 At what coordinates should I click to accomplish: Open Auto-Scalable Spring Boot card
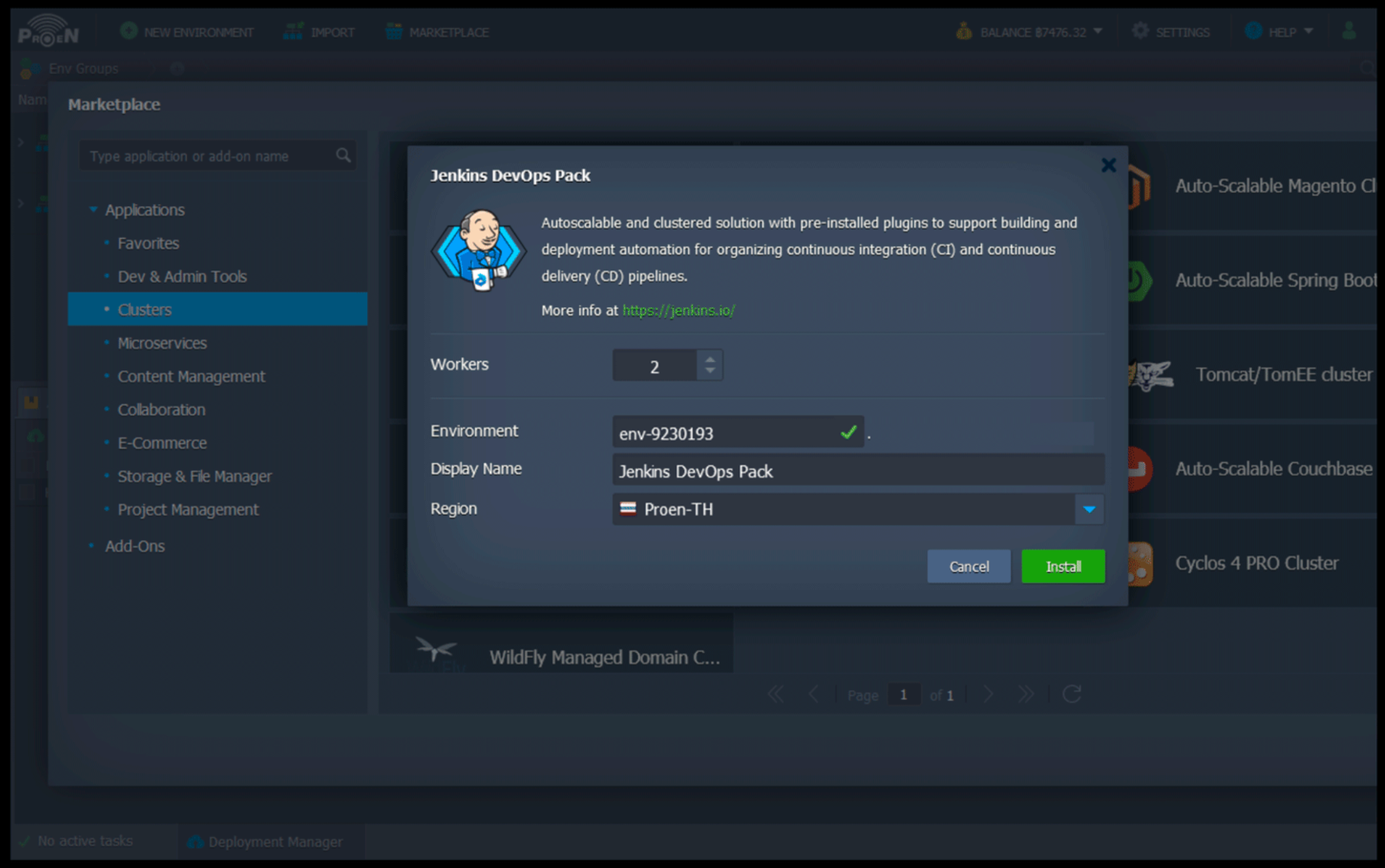pyautogui.click(x=1253, y=280)
